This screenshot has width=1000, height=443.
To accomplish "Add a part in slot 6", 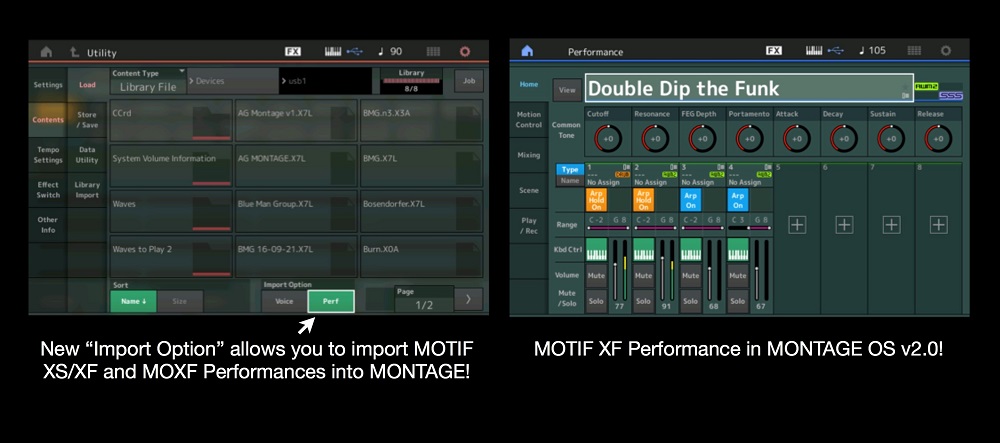I will pyautogui.click(x=844, y=224).
